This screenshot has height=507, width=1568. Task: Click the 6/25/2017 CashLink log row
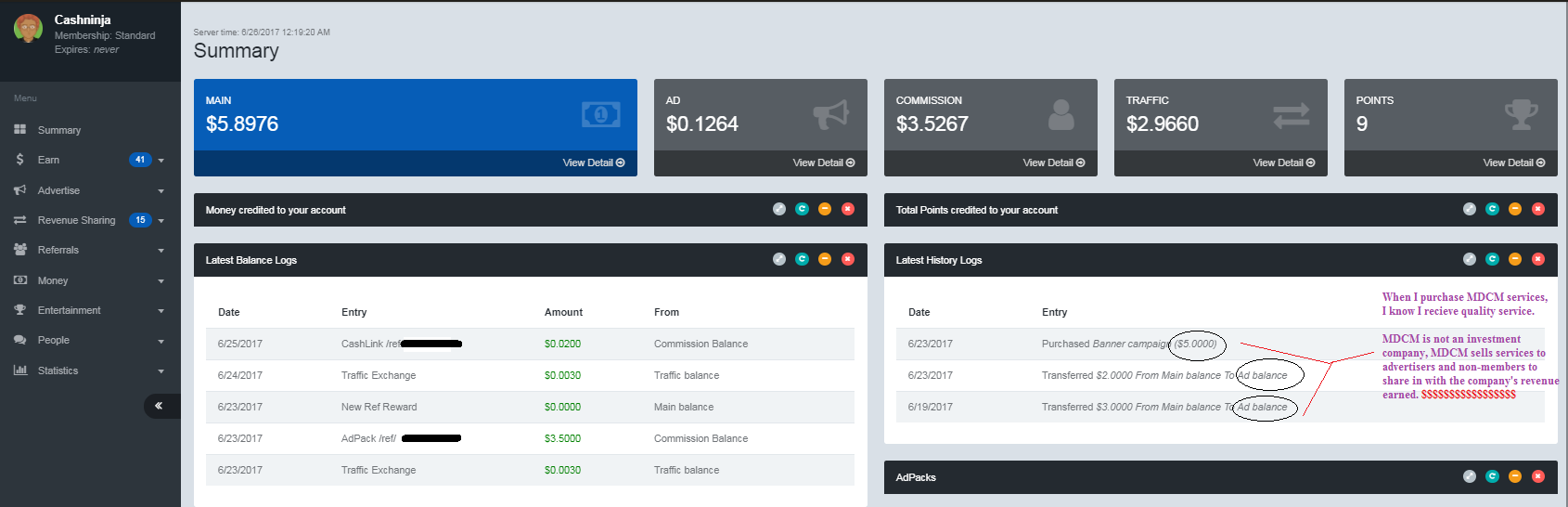pyautogui.click(x=530, y=344)
